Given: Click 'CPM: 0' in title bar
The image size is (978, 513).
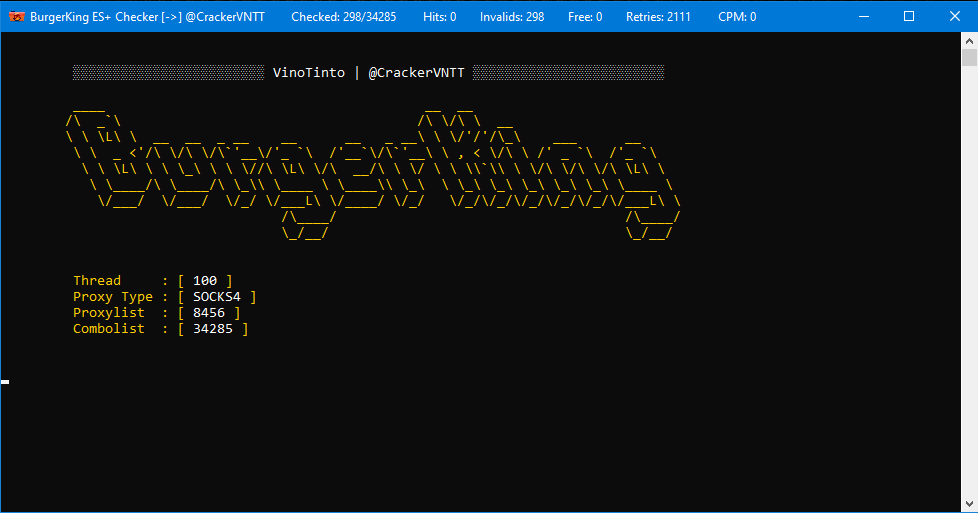Looking at the screenshot, I should [x=737, y=17].
